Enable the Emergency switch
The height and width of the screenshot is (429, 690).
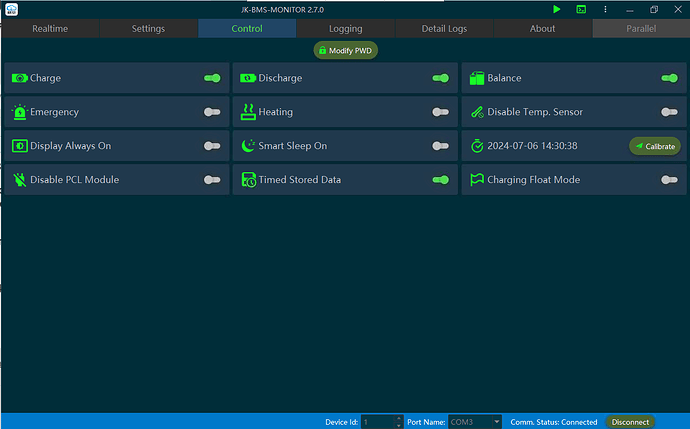[x=212, y=112]
